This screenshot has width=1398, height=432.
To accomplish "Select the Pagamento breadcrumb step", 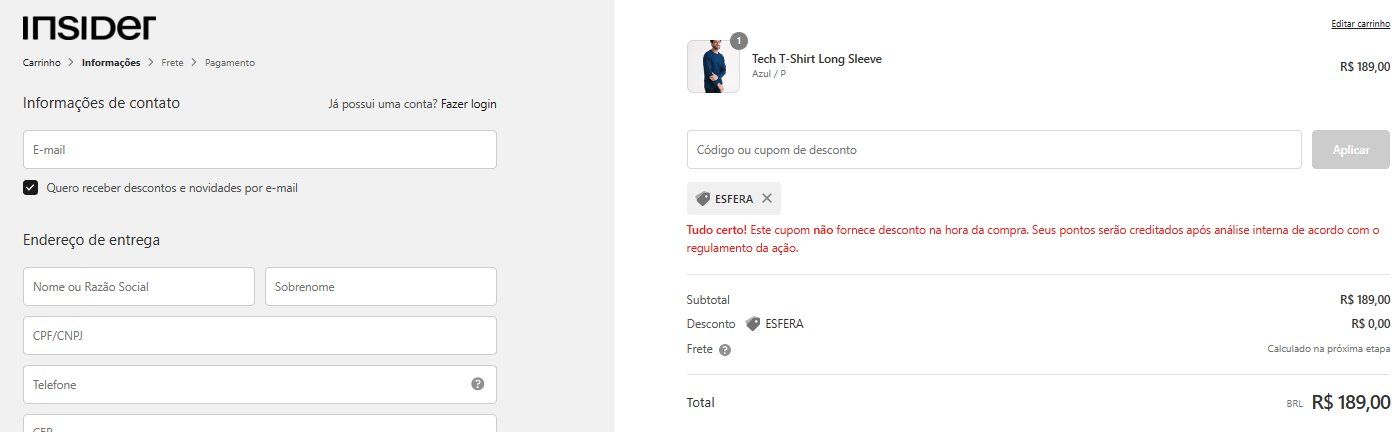I will coord(230,63).
